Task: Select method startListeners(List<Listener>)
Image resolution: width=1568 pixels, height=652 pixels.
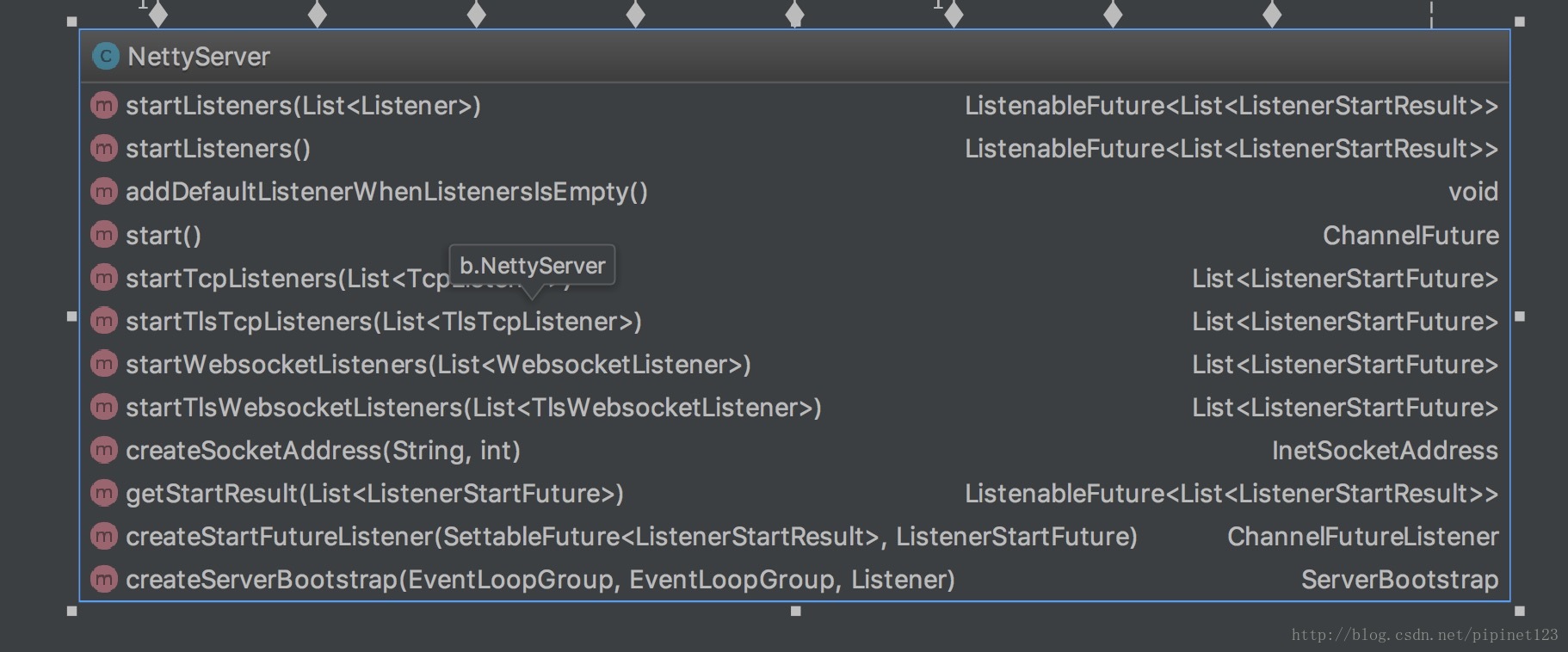Action: click(x=303, y=106)
